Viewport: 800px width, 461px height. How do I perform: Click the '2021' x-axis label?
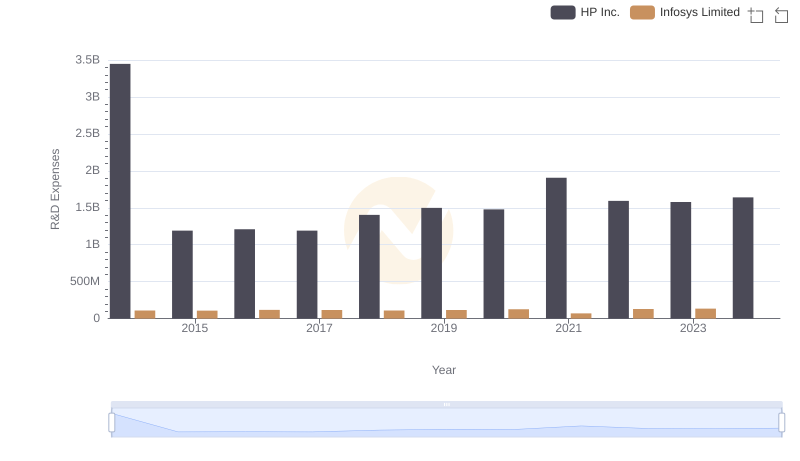[x=568, y=328]
